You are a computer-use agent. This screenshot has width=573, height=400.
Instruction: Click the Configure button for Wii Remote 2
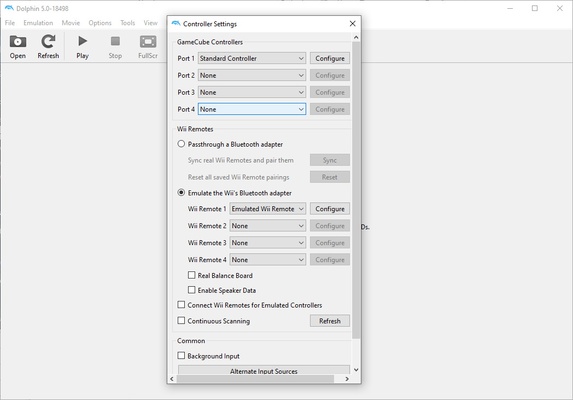pyautogui.click(x=330, y=226)
